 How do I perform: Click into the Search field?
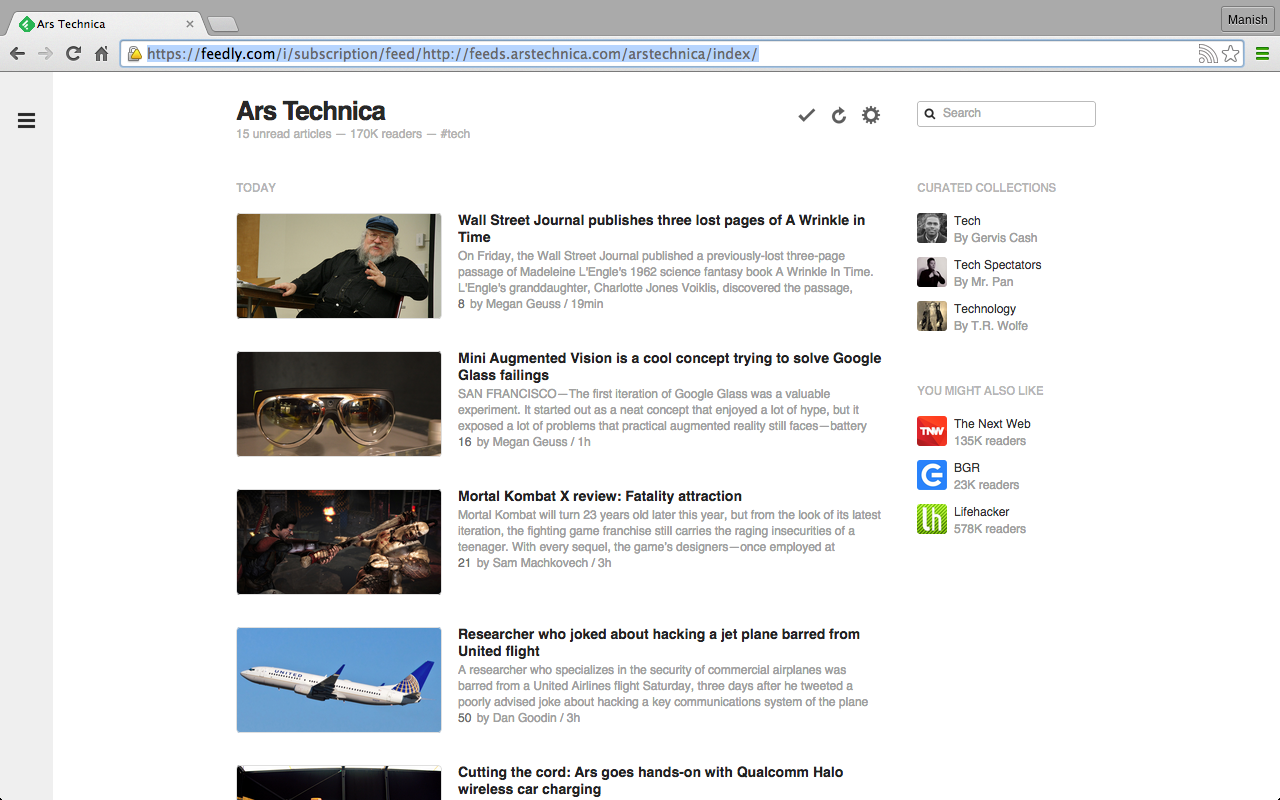pyautogui.click(x=1006, y=114)
